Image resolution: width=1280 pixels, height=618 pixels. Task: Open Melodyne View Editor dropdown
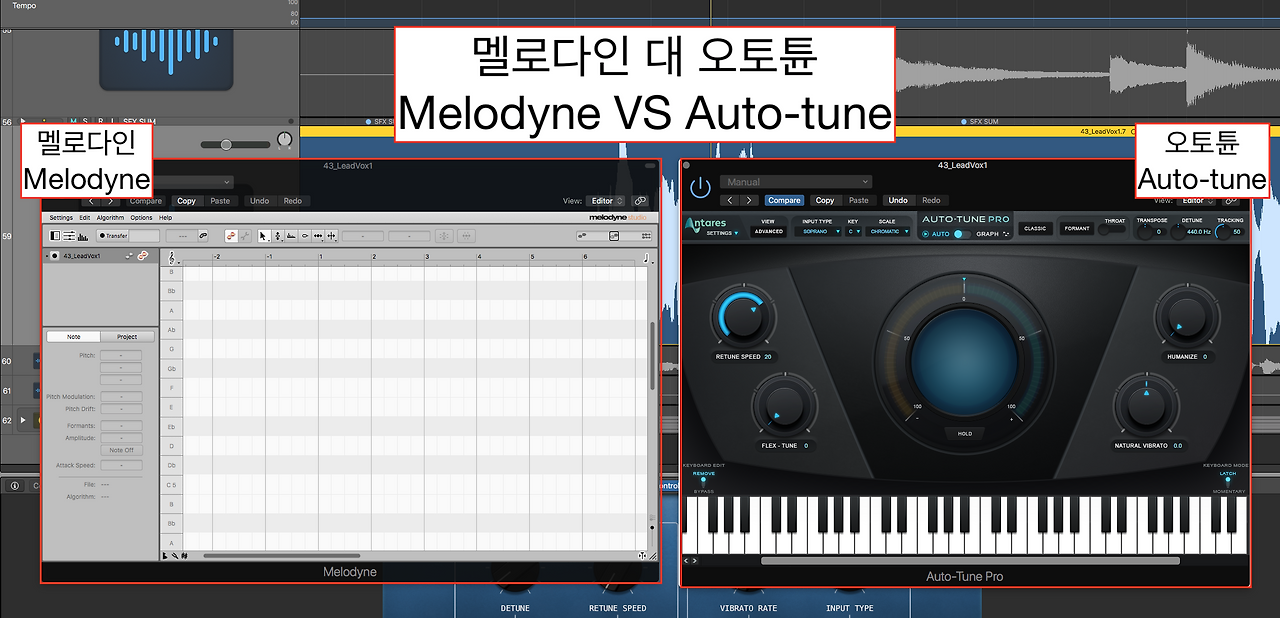[x=606, y=201]
